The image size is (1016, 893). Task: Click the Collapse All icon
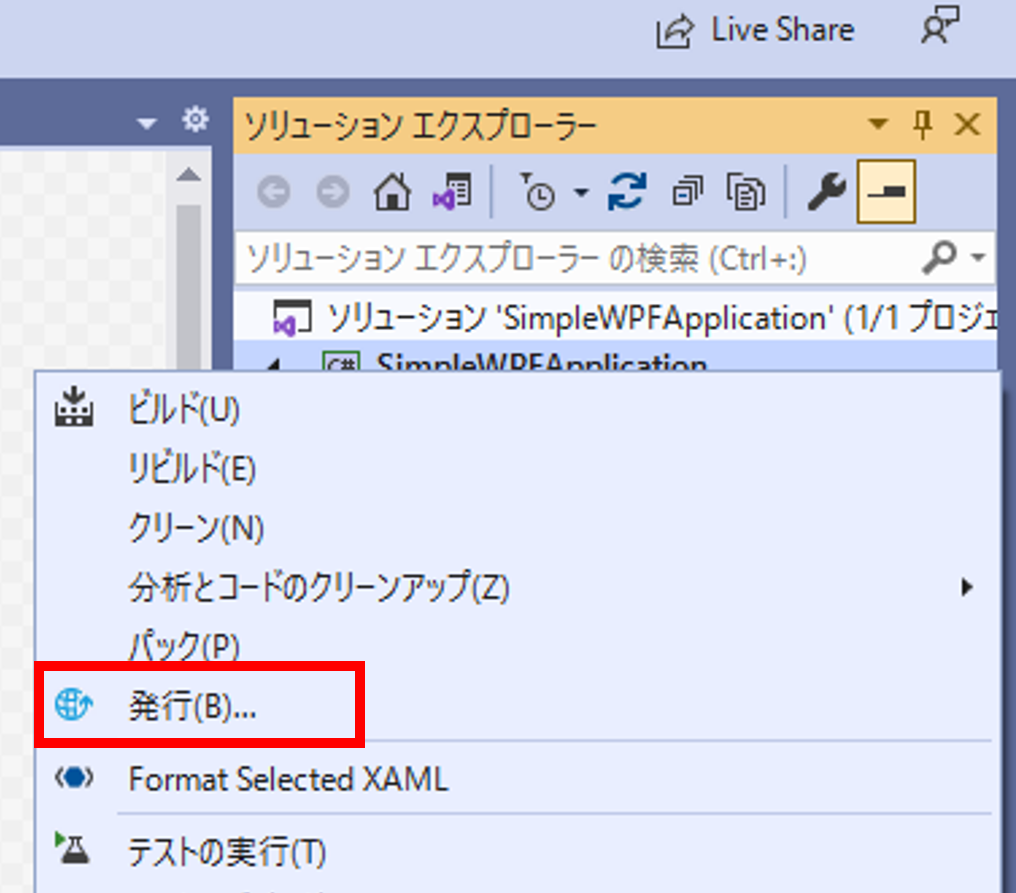click(x=687, y=193)
